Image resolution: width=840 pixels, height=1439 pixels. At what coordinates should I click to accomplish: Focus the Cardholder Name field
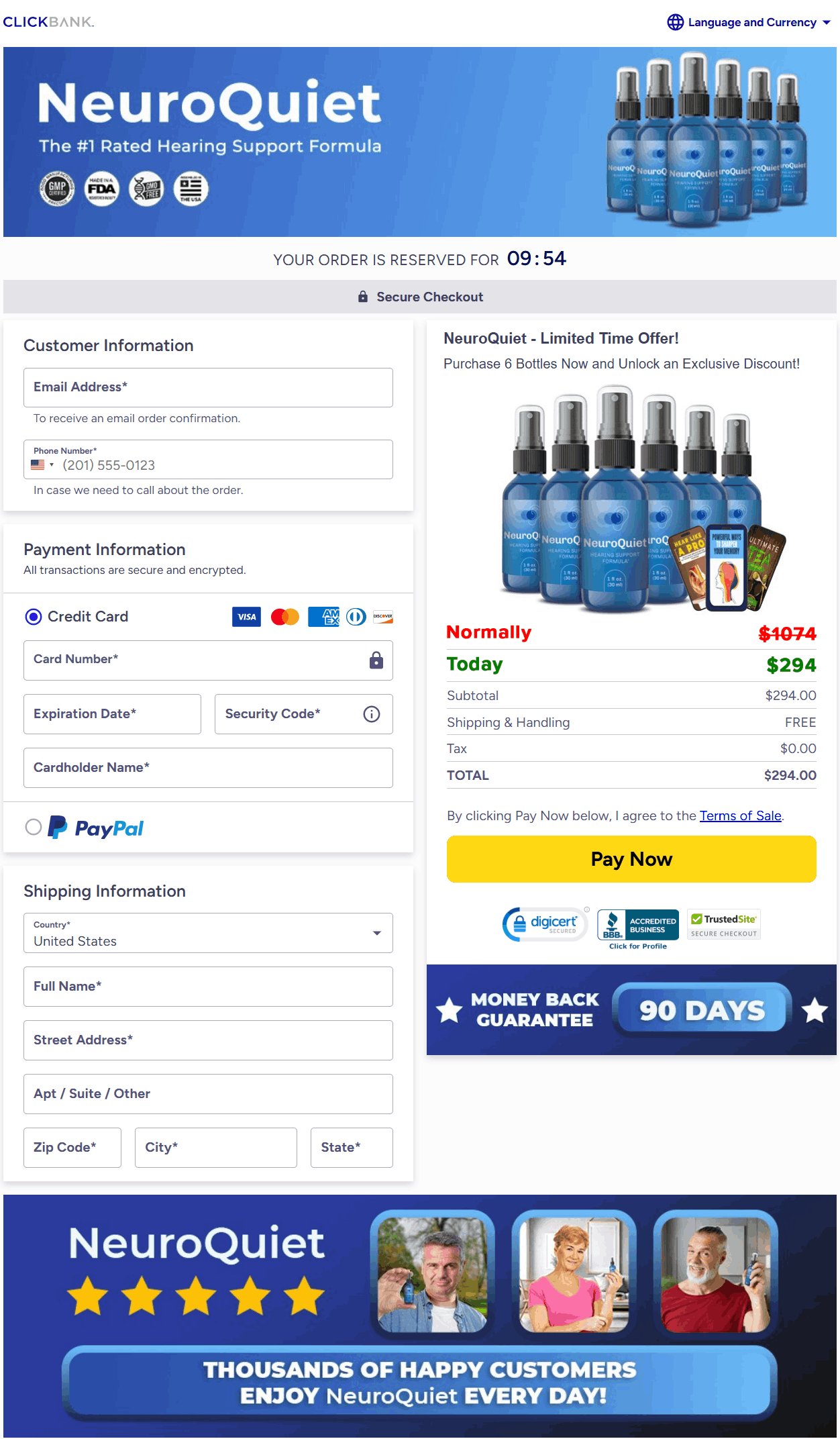pos(208,768)
